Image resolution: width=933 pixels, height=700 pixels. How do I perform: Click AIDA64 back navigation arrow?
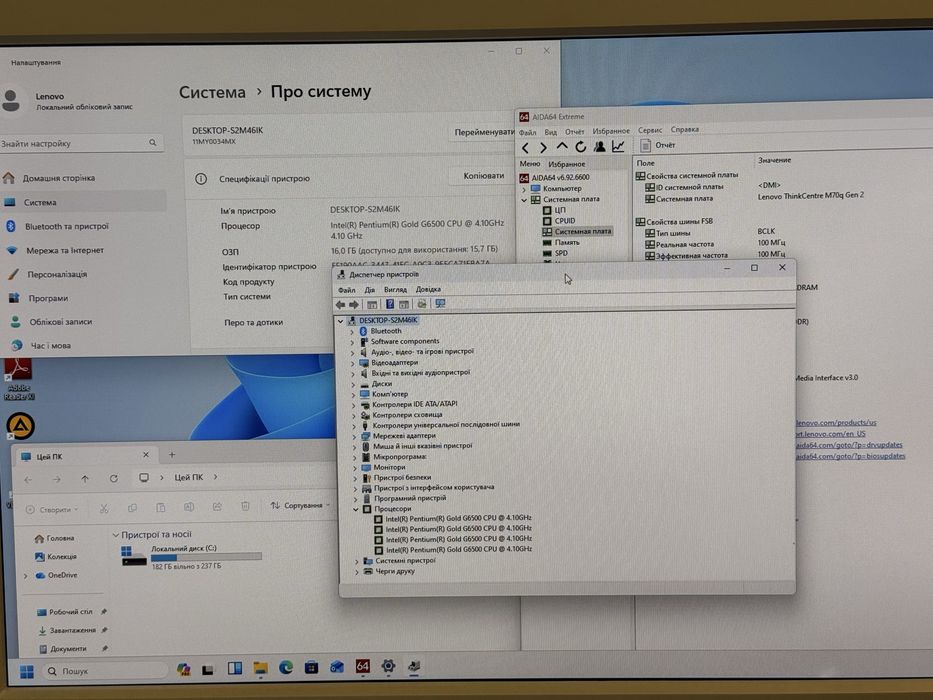point(525,148)
